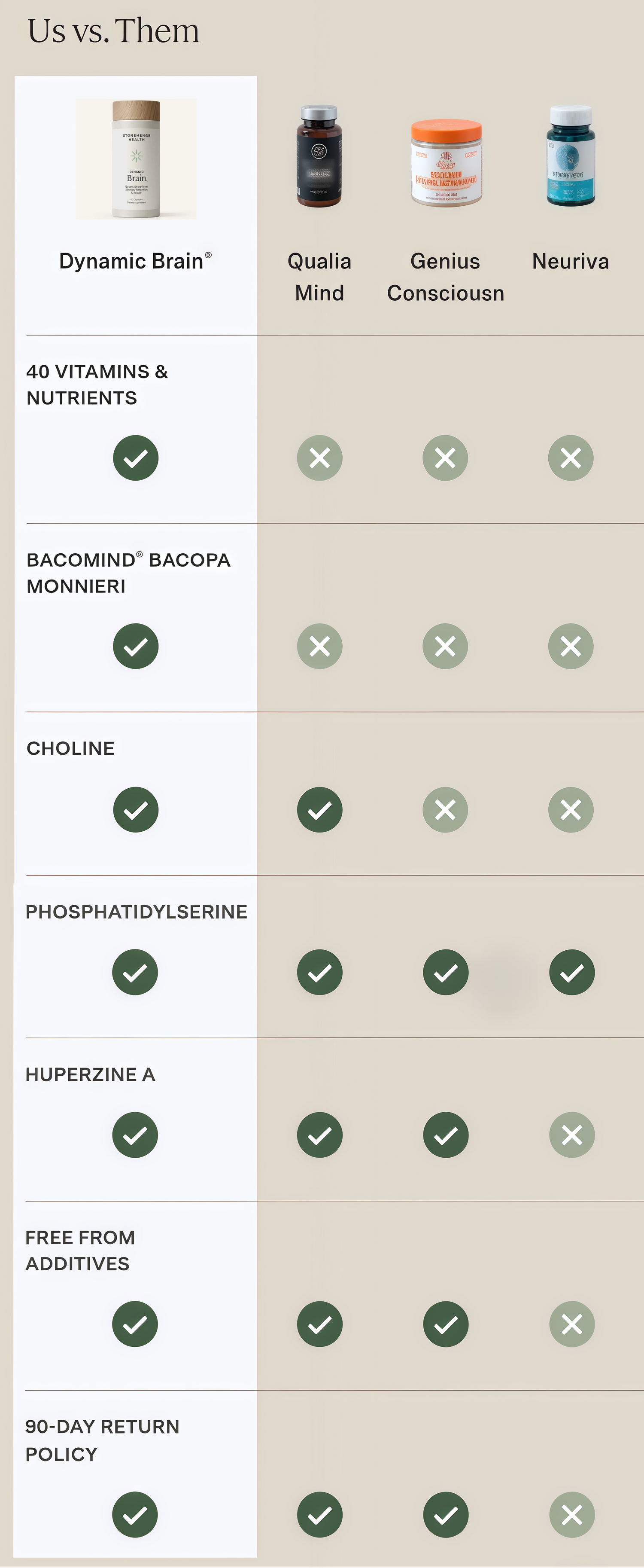This screenshot has width=644, height=1568.
Task: Click Genius Consciousness X icon for Bacomind Bacopa
Action: [x=445, y=646]
